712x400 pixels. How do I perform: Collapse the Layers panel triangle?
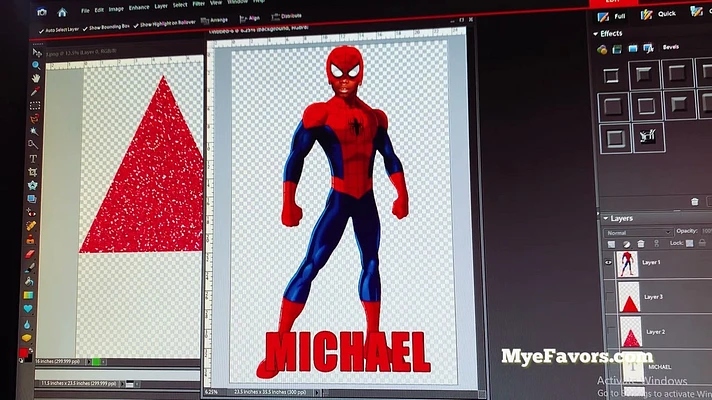coord(606,219)
